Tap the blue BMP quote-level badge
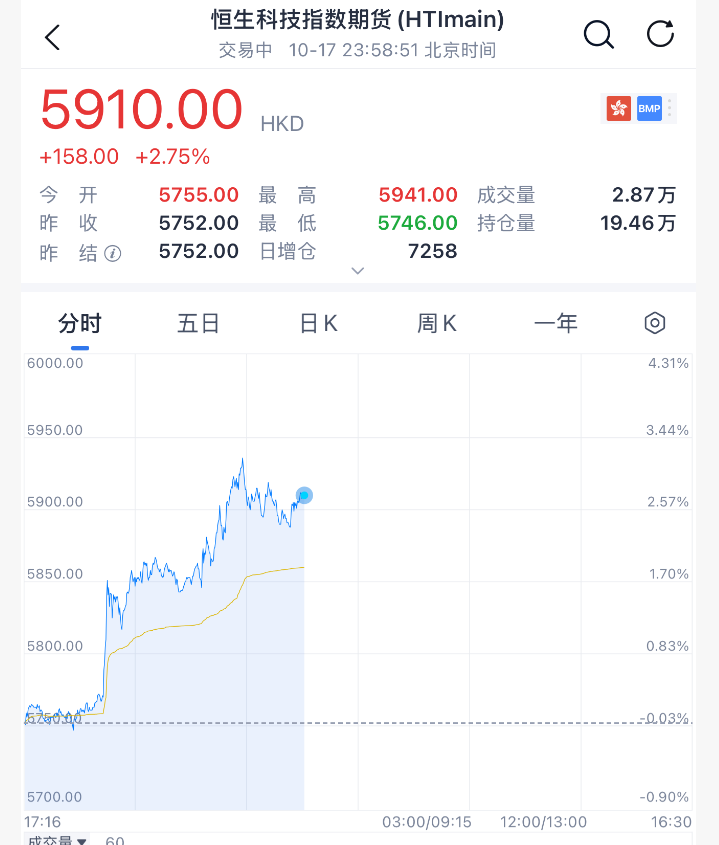Screen dimensions: 719x845 [x=649, y=108]
